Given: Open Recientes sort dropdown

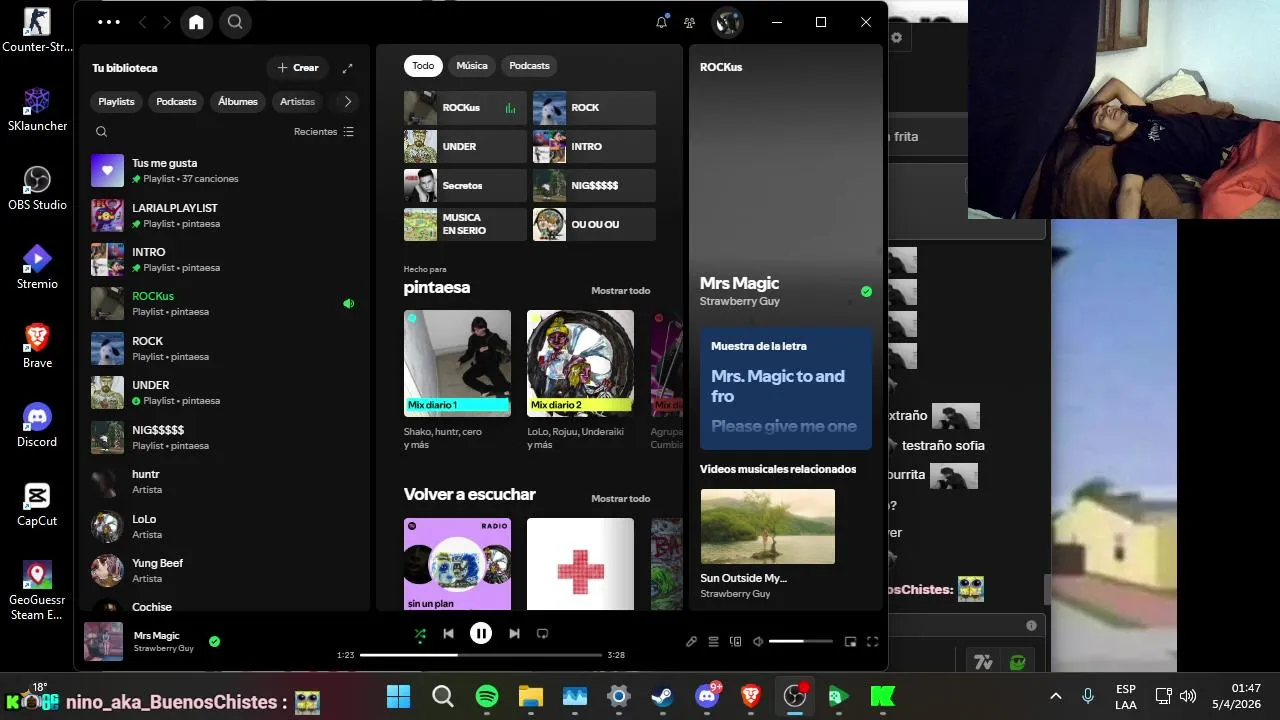Looking at the screenshot, I should pos(323,132).
